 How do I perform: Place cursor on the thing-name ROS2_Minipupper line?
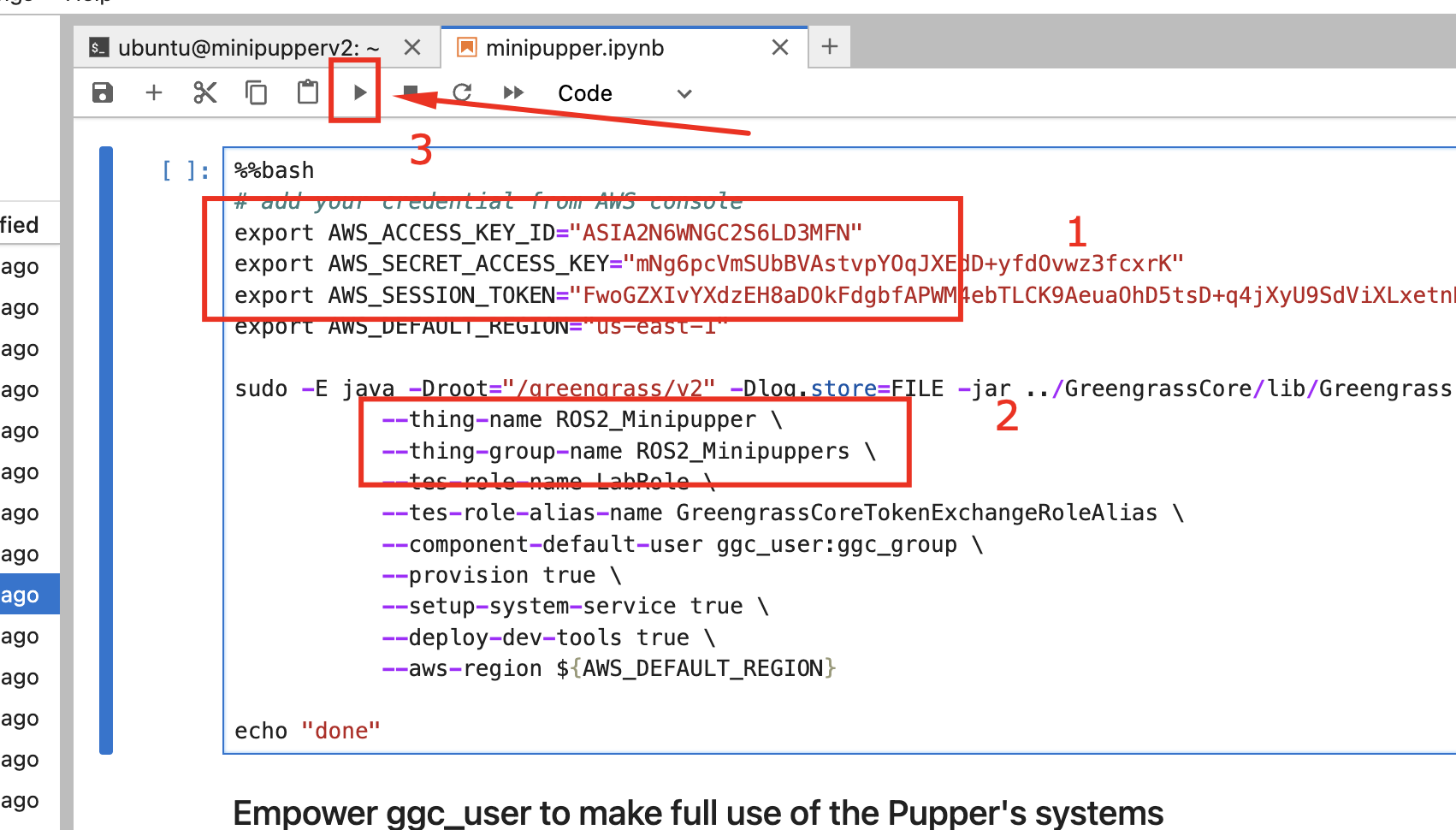coord(582,419)
